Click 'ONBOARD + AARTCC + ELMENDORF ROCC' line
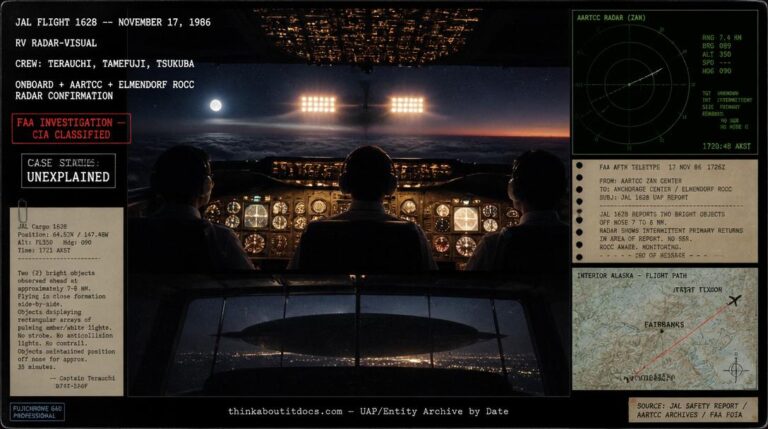Image resolution: width=768 pixels, height=429 pixels. click(105, 85)
